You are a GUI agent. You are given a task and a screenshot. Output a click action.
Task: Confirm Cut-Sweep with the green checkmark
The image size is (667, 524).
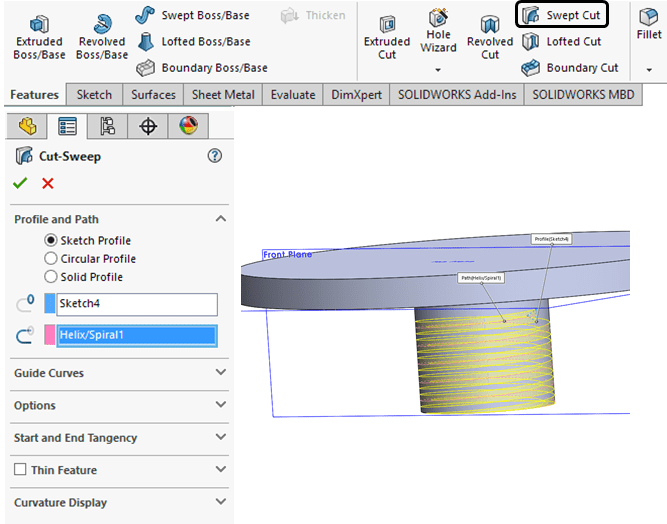tap(20, 183)
